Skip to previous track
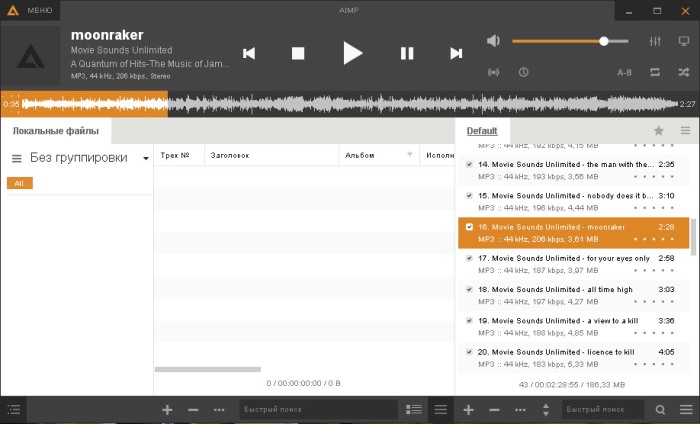 (x=249, y=54)
